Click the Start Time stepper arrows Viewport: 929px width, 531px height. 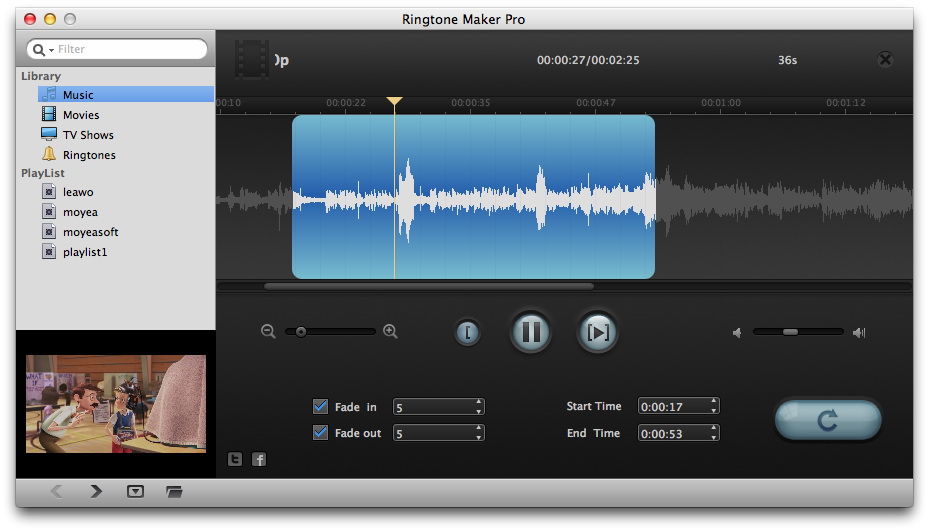coord(713,406)
